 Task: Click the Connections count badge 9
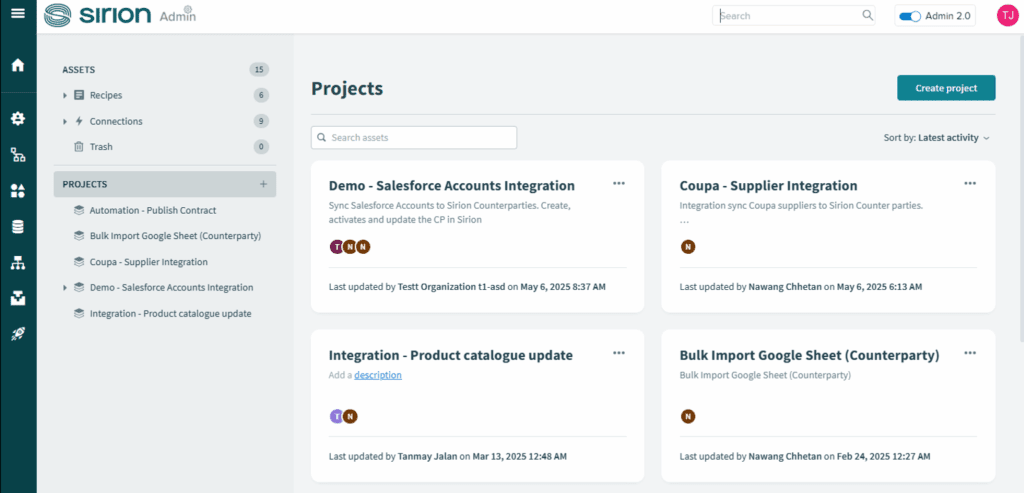coord(261,121)
